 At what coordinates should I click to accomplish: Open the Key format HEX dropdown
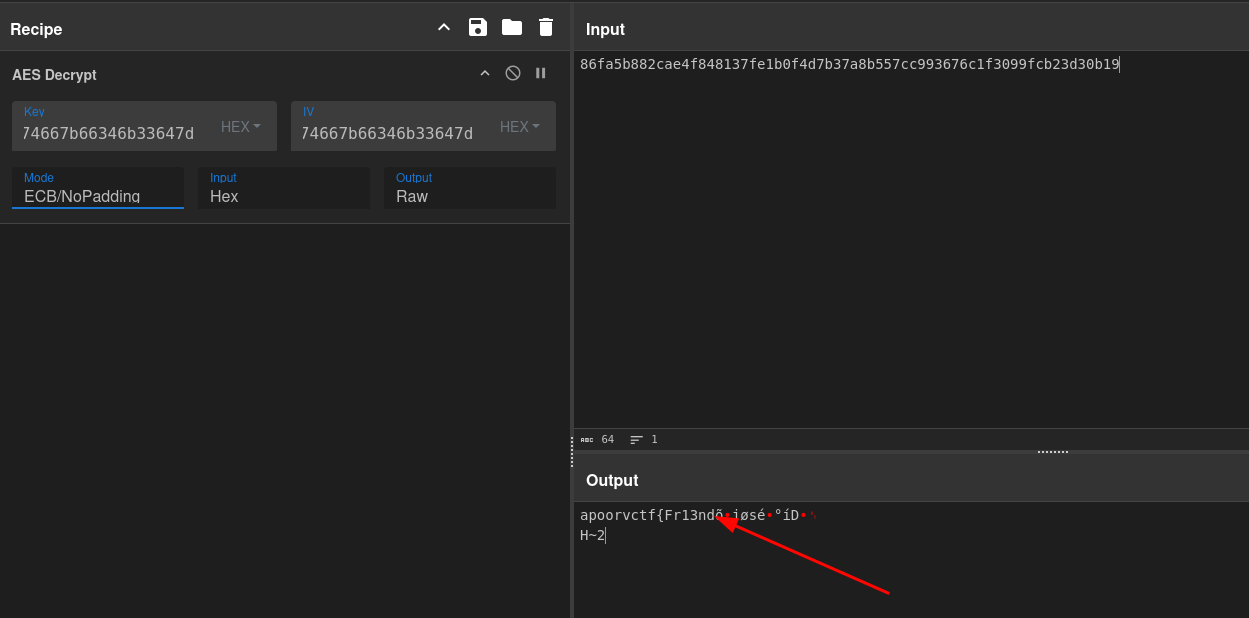241,127
